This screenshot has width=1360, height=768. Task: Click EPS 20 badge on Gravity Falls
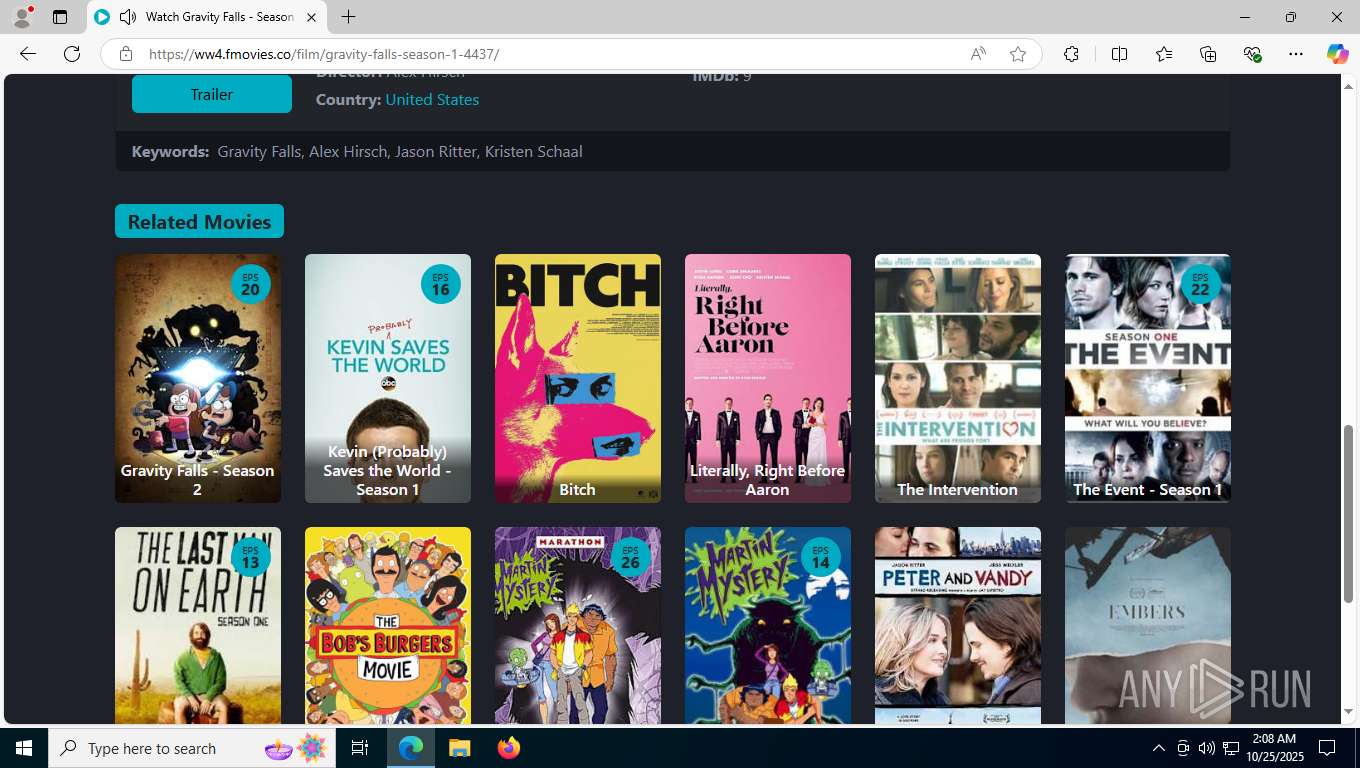(250, 284)
